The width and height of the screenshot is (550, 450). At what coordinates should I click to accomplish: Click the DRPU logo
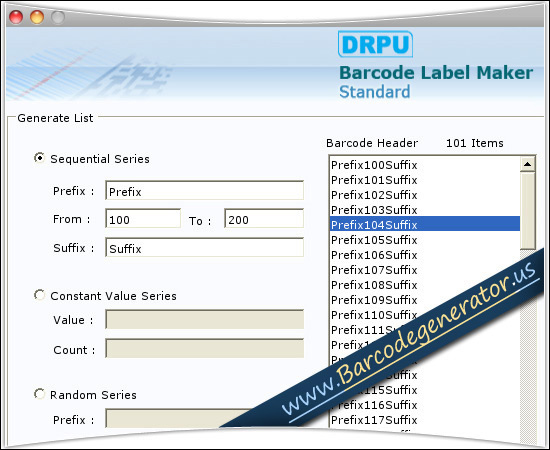375,44
